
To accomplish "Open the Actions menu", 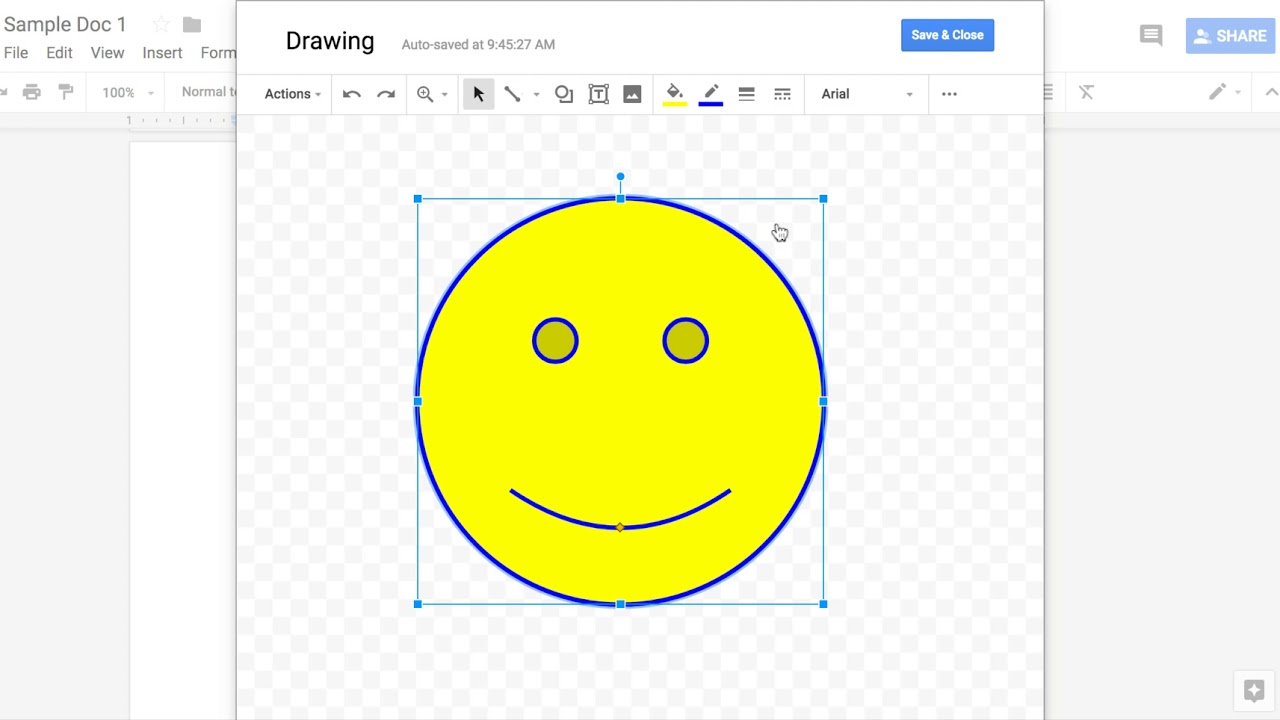I will point(290,93).
